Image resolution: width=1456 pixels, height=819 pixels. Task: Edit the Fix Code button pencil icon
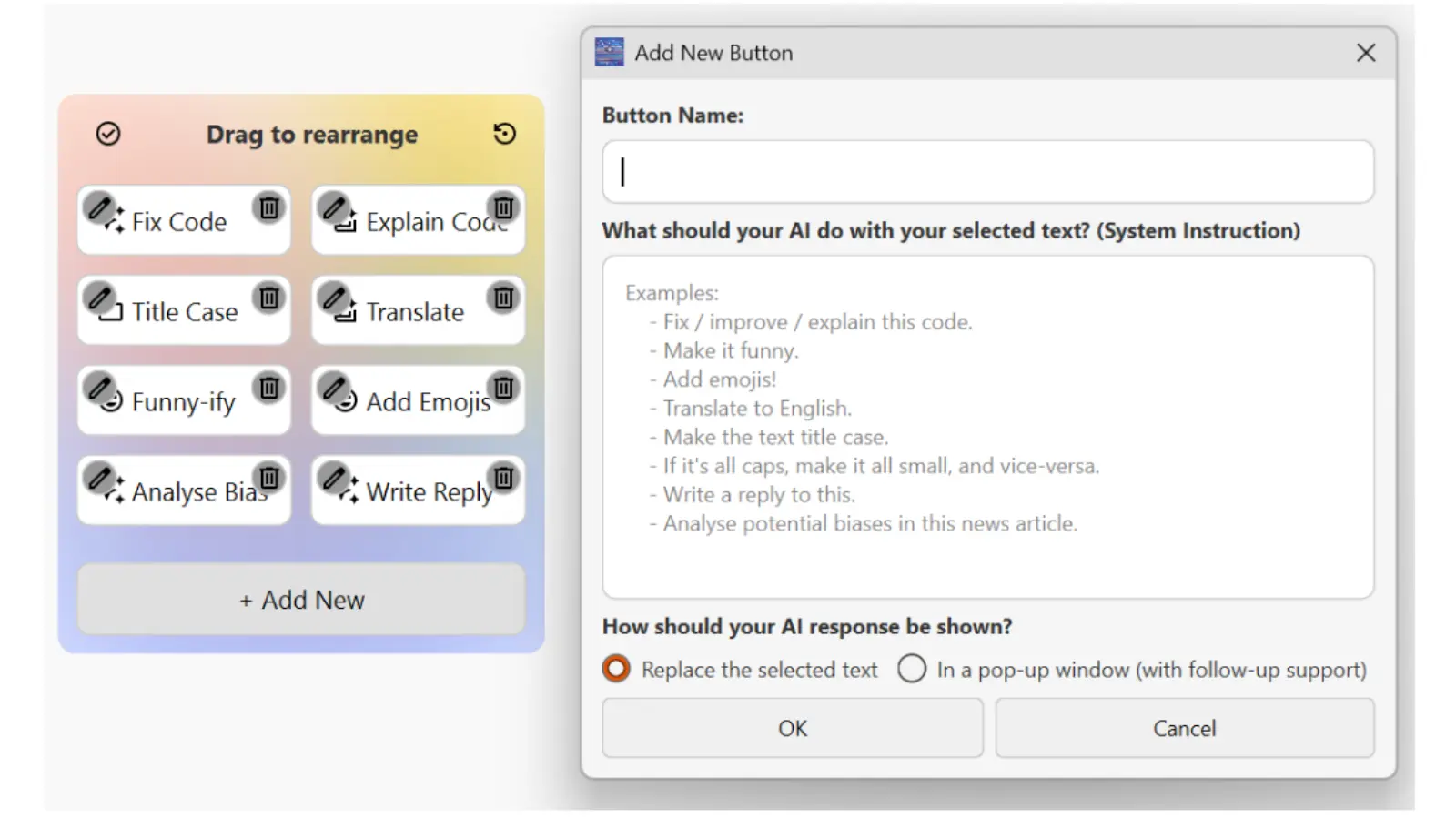point(99,207)
